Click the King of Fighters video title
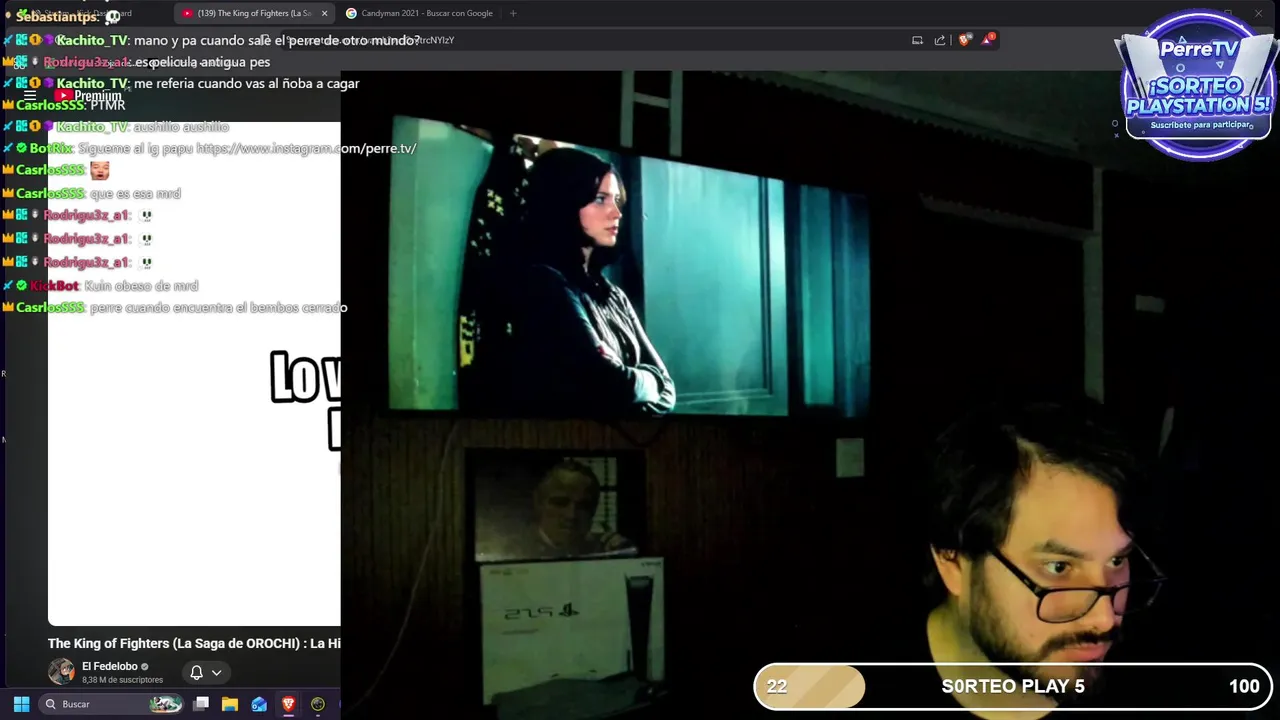1280x720 pixels. pyautogui.click(x=194, y=643)
